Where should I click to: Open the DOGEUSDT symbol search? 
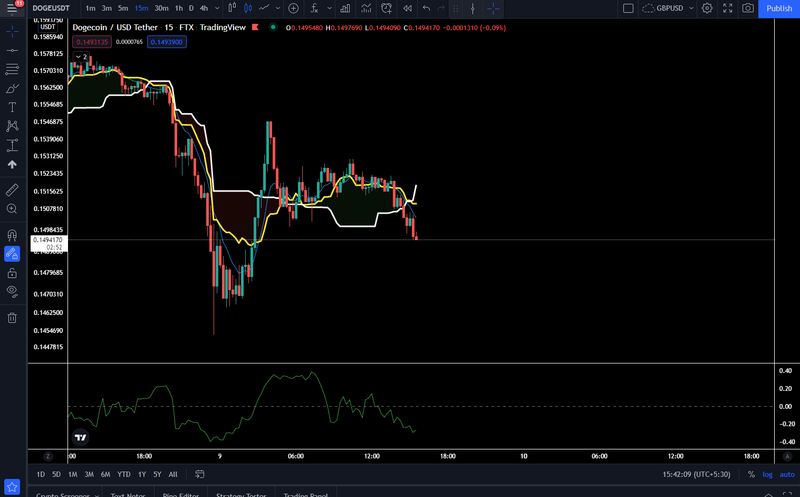tap(51, 8)
